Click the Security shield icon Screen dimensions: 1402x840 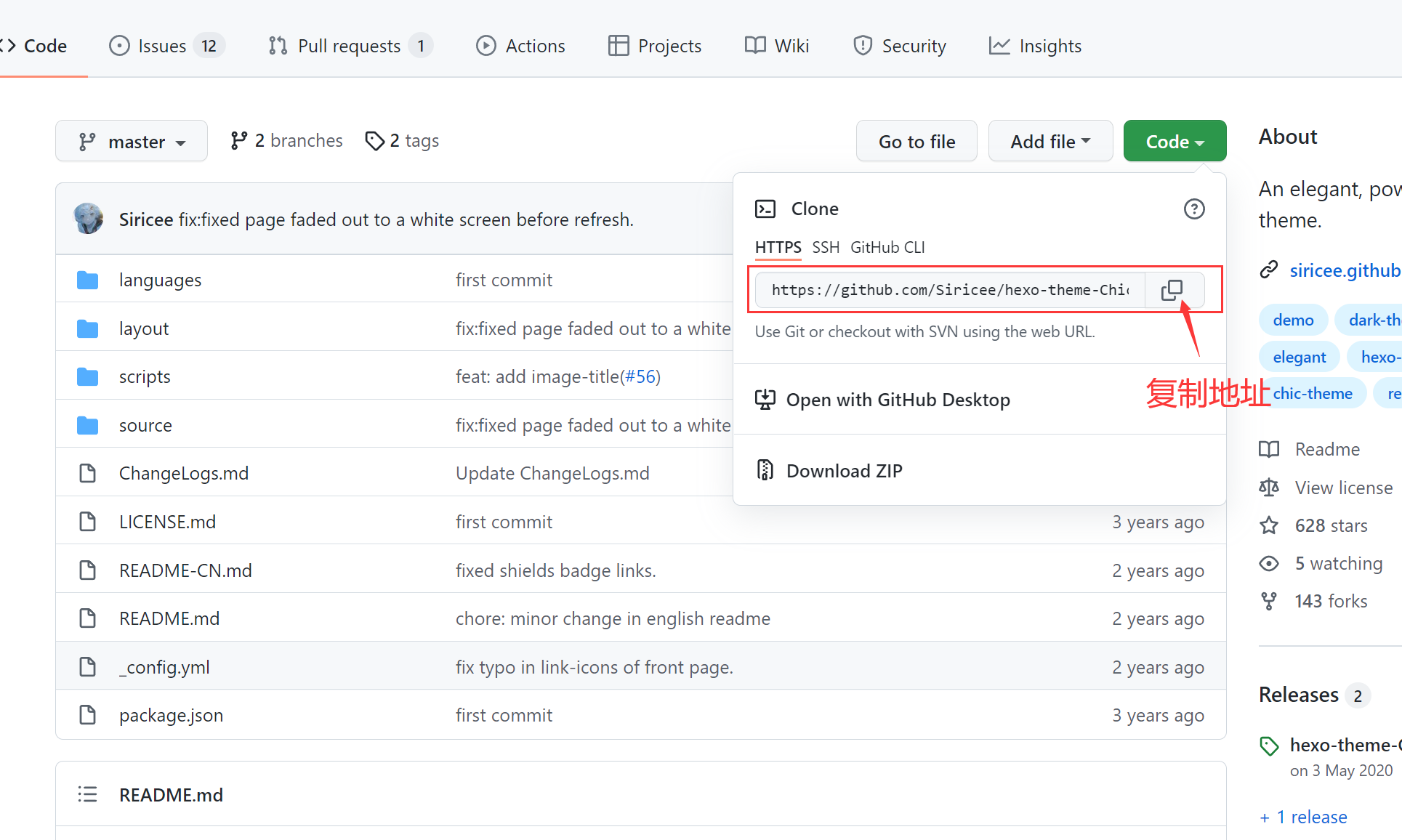(862, 46)
